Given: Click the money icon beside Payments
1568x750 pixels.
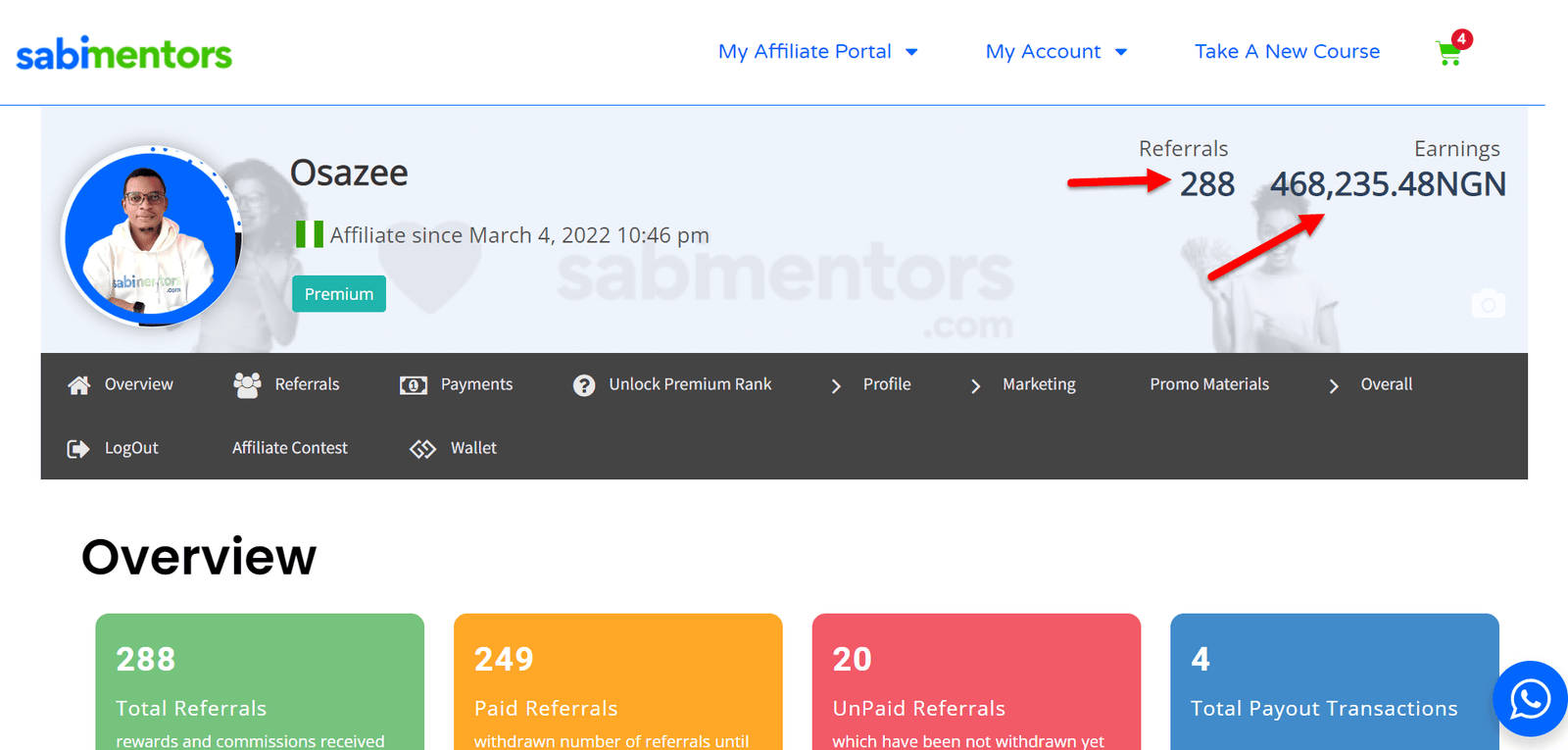Looking at the screenshot, I should coord(414,385).
